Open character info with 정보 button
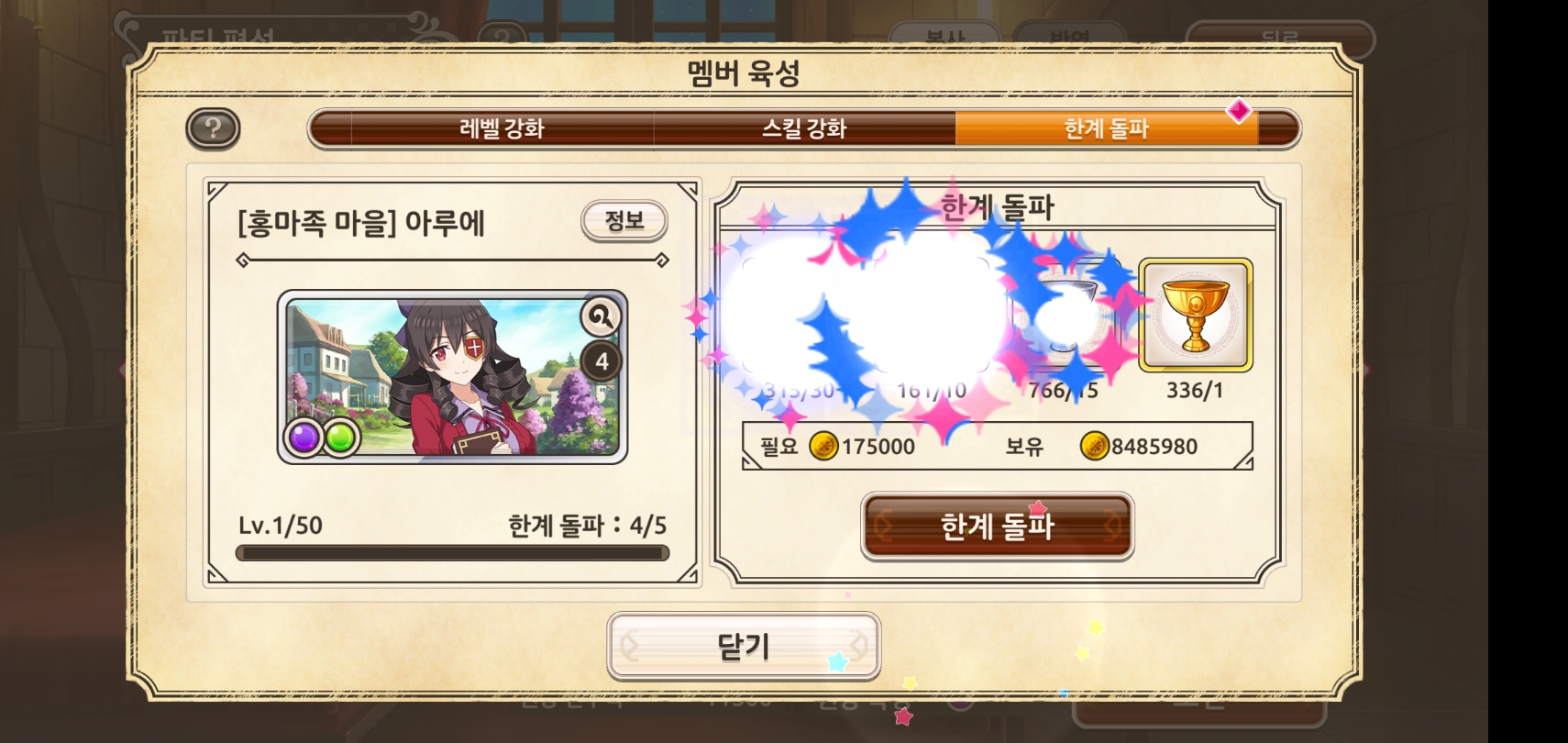This screenshot has width=1568, height=743. coord(624,221)
